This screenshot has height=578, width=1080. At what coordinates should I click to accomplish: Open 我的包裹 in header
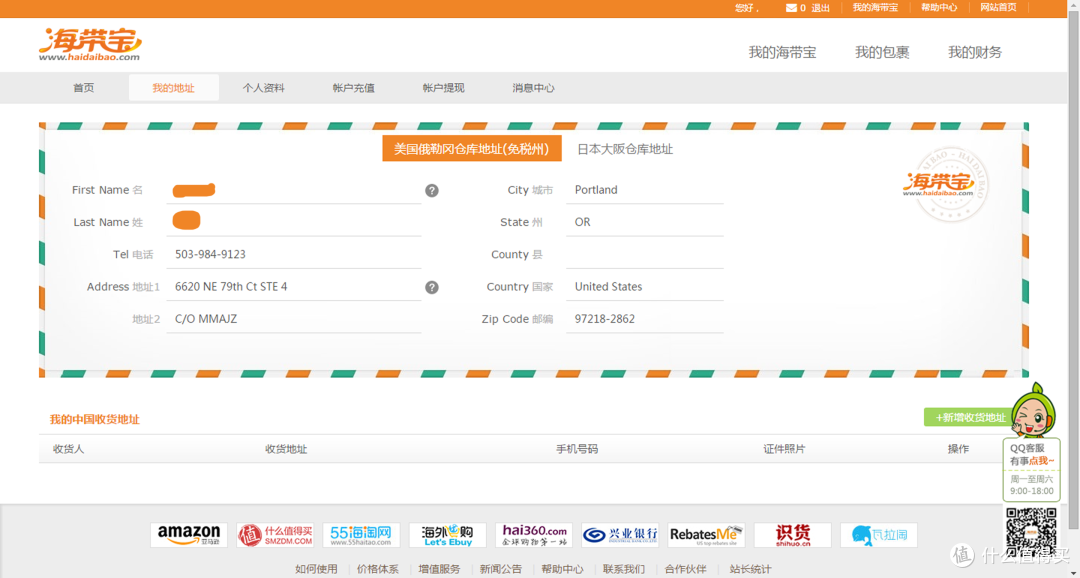[x=882, y=52]
